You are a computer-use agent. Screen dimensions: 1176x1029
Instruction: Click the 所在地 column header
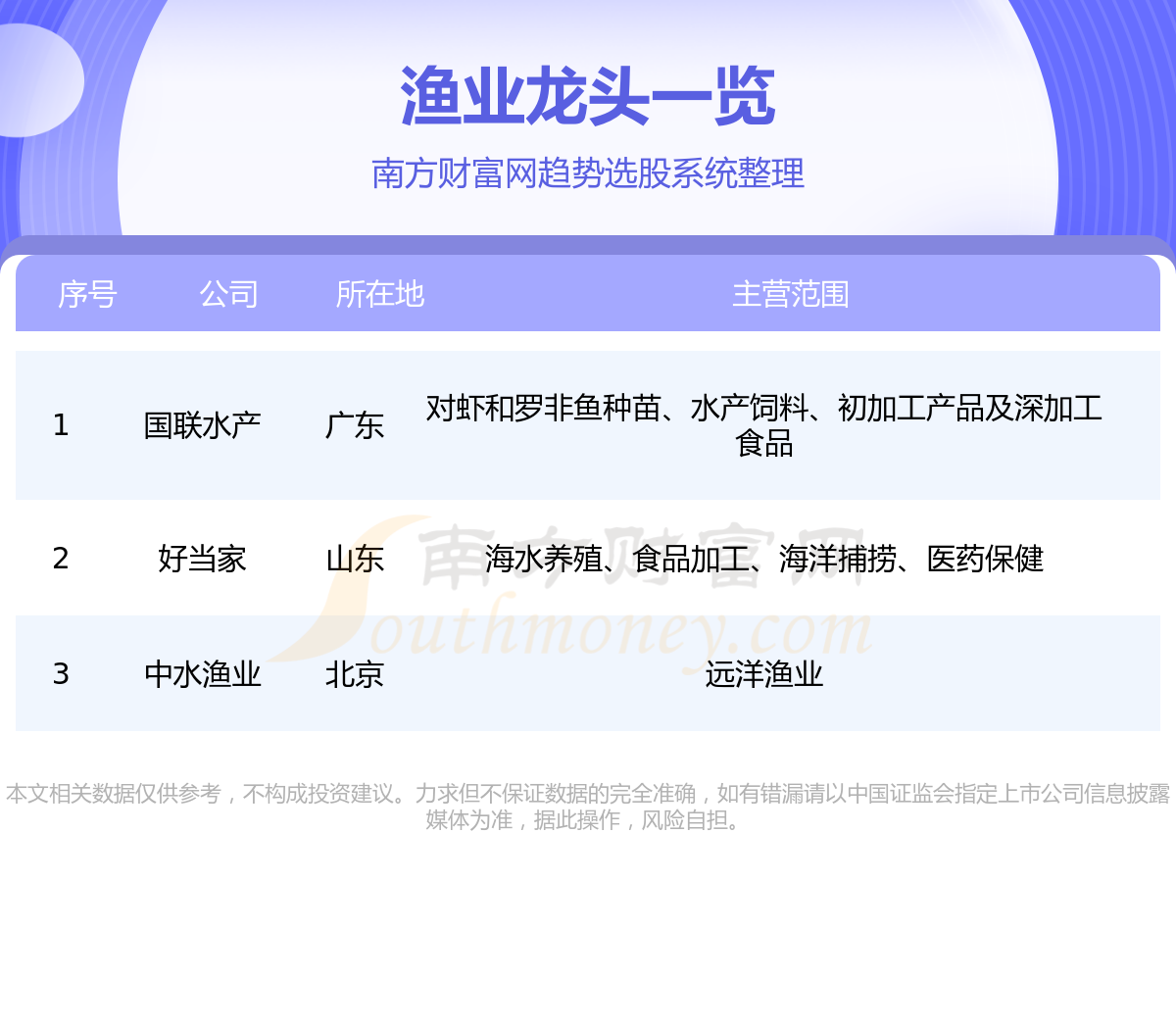pyautogui.click(x=380, y=294)
